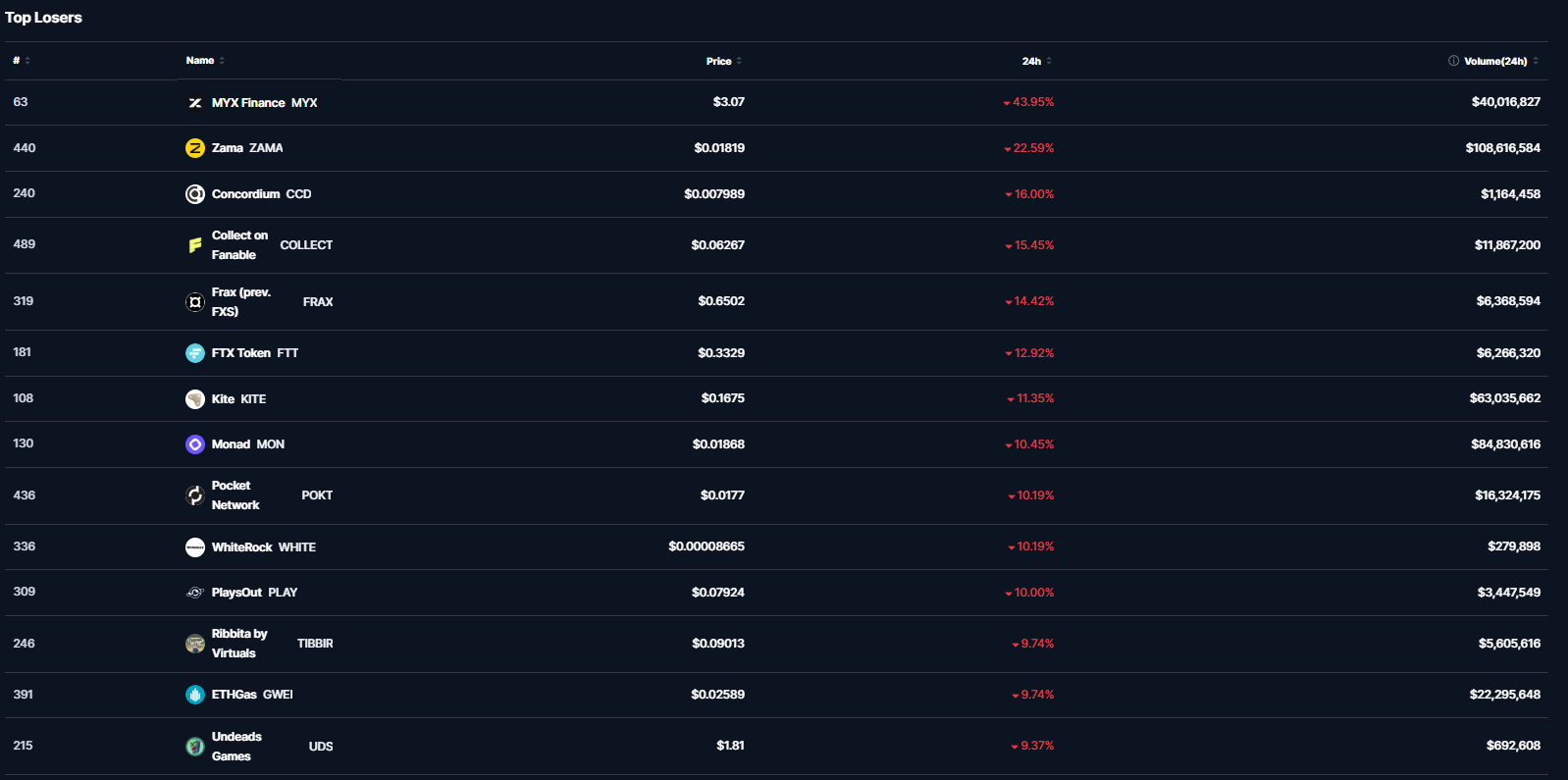This screenshot has height=780, width=1568.
Task: Click the Ribbita by Virtuals avatar icon
Action: point(195,644)
